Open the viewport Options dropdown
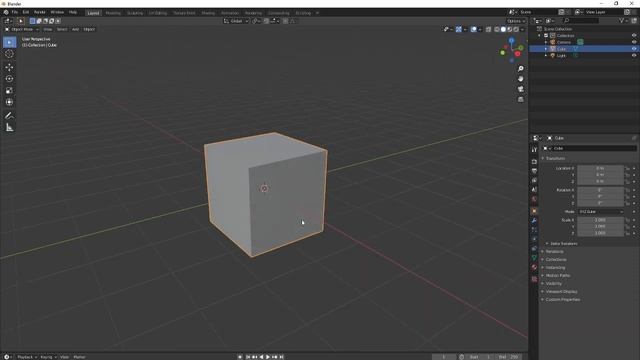 coord(516,21)
